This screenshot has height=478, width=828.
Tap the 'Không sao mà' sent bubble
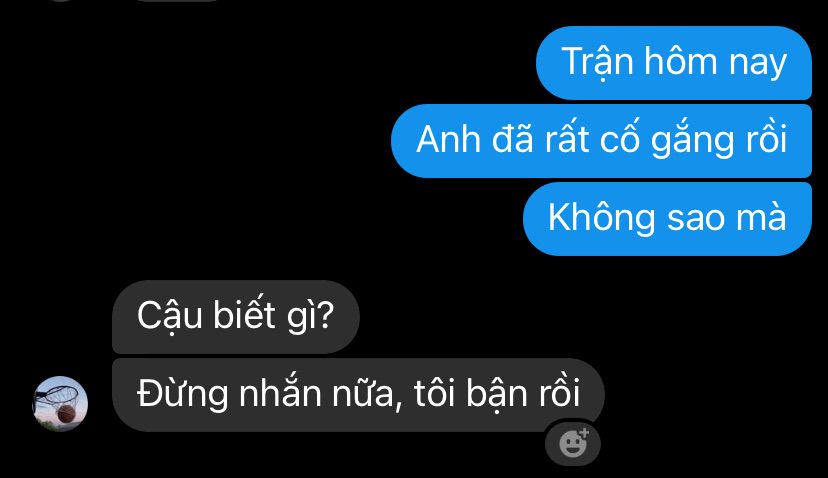[x=667, y=219]
